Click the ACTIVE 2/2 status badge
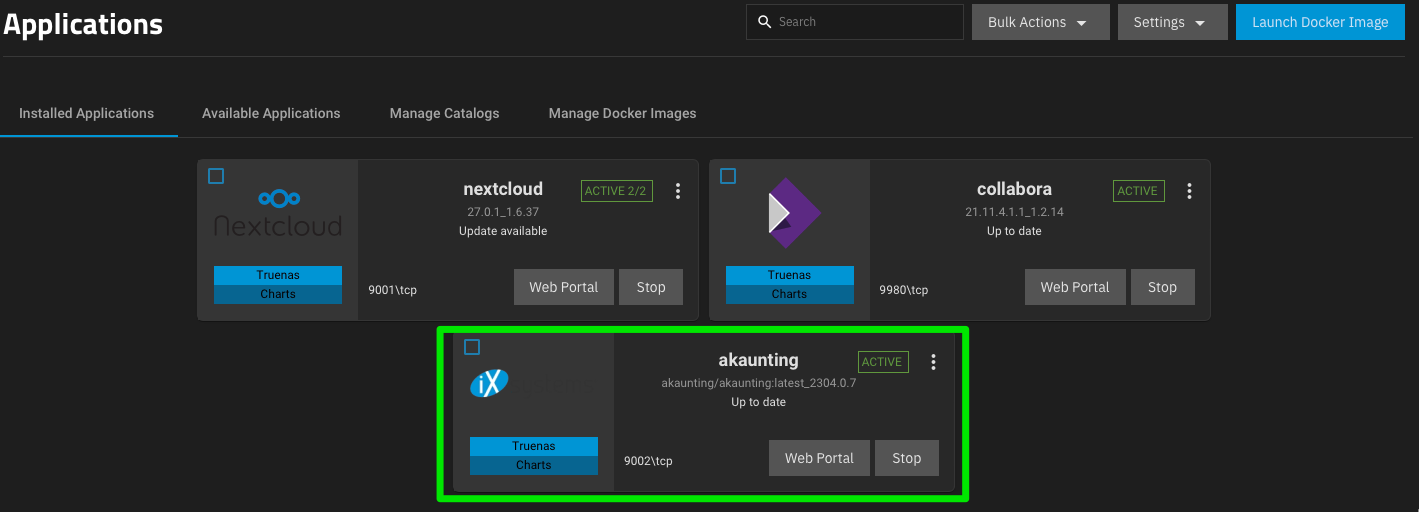 617,191
